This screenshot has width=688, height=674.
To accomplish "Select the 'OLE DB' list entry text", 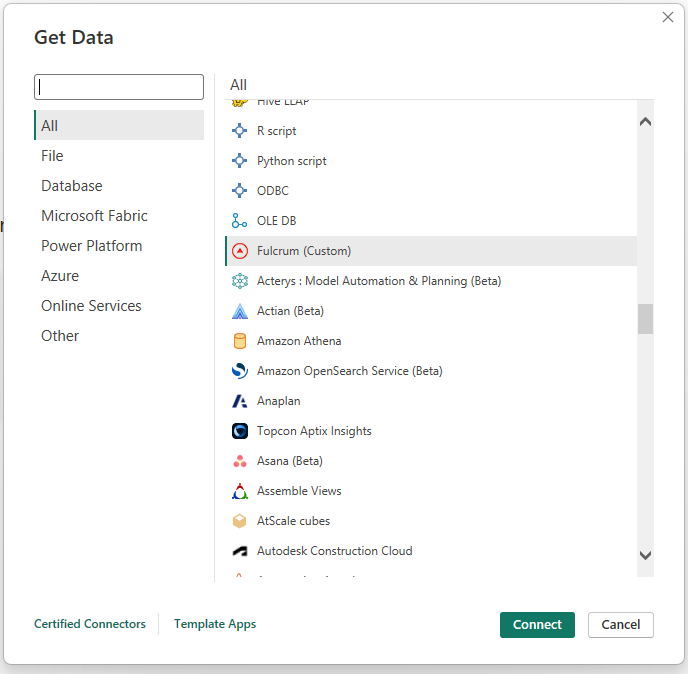I will pyautogui.click(x=276, y=221).
